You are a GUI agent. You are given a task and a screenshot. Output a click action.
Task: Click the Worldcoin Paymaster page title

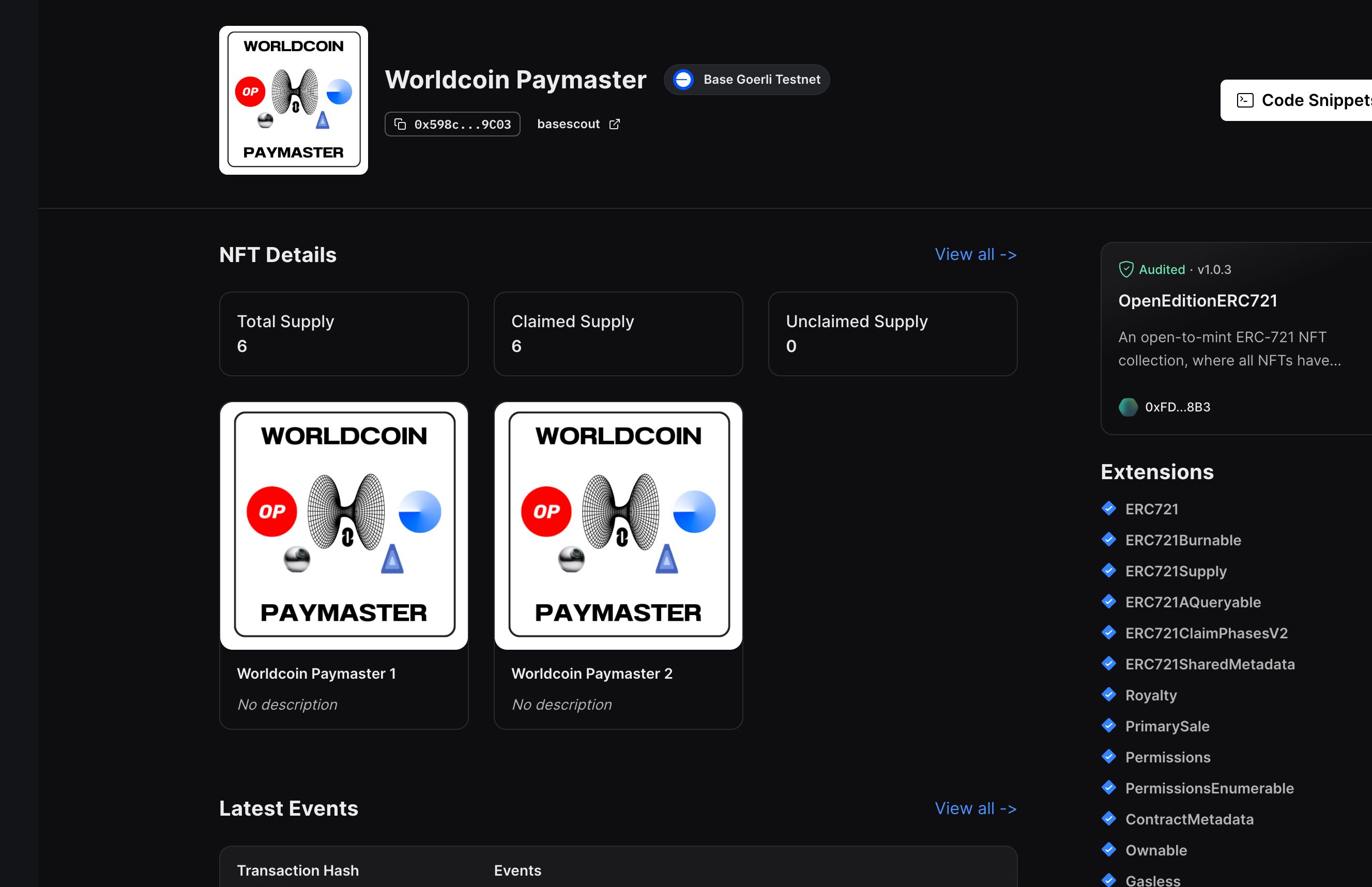coord(515,80)
